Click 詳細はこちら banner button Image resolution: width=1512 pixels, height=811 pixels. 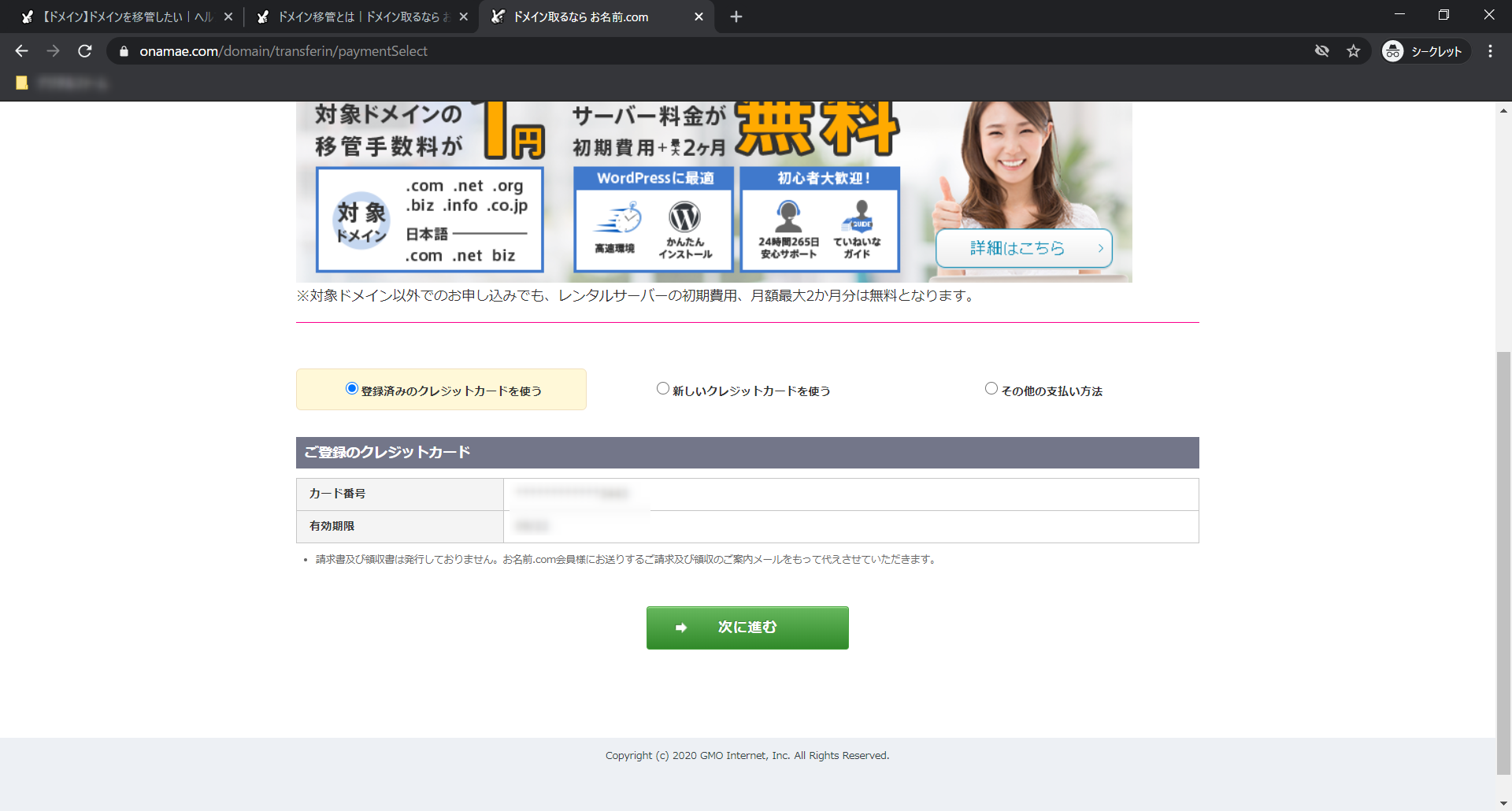1024,248
